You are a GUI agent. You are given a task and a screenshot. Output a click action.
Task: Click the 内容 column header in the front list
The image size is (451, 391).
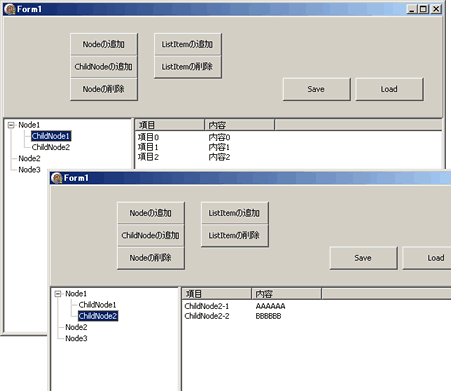(x=286, y=294)
